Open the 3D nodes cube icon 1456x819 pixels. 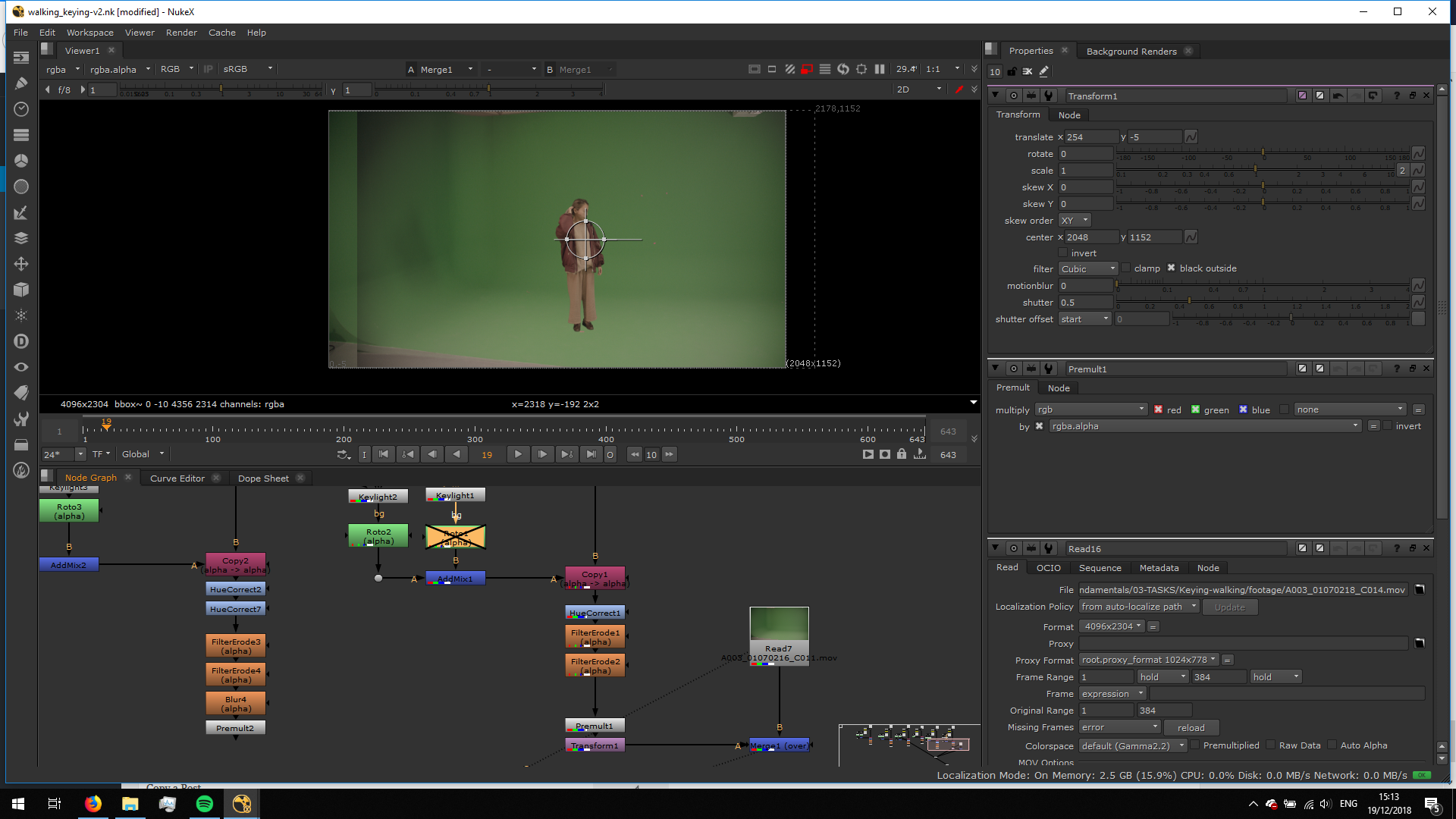[21, 290]
